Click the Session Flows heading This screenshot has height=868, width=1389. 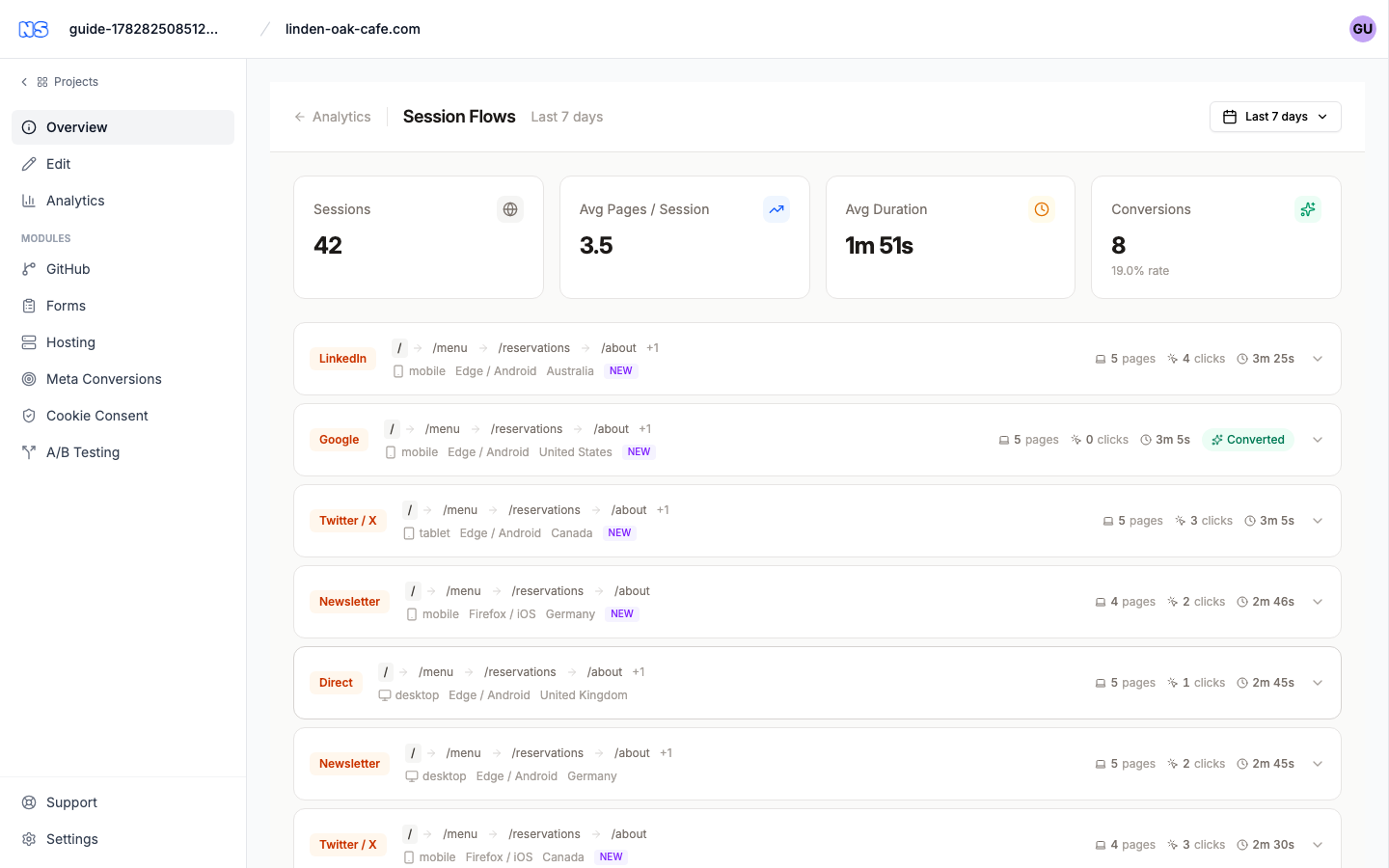459,117
